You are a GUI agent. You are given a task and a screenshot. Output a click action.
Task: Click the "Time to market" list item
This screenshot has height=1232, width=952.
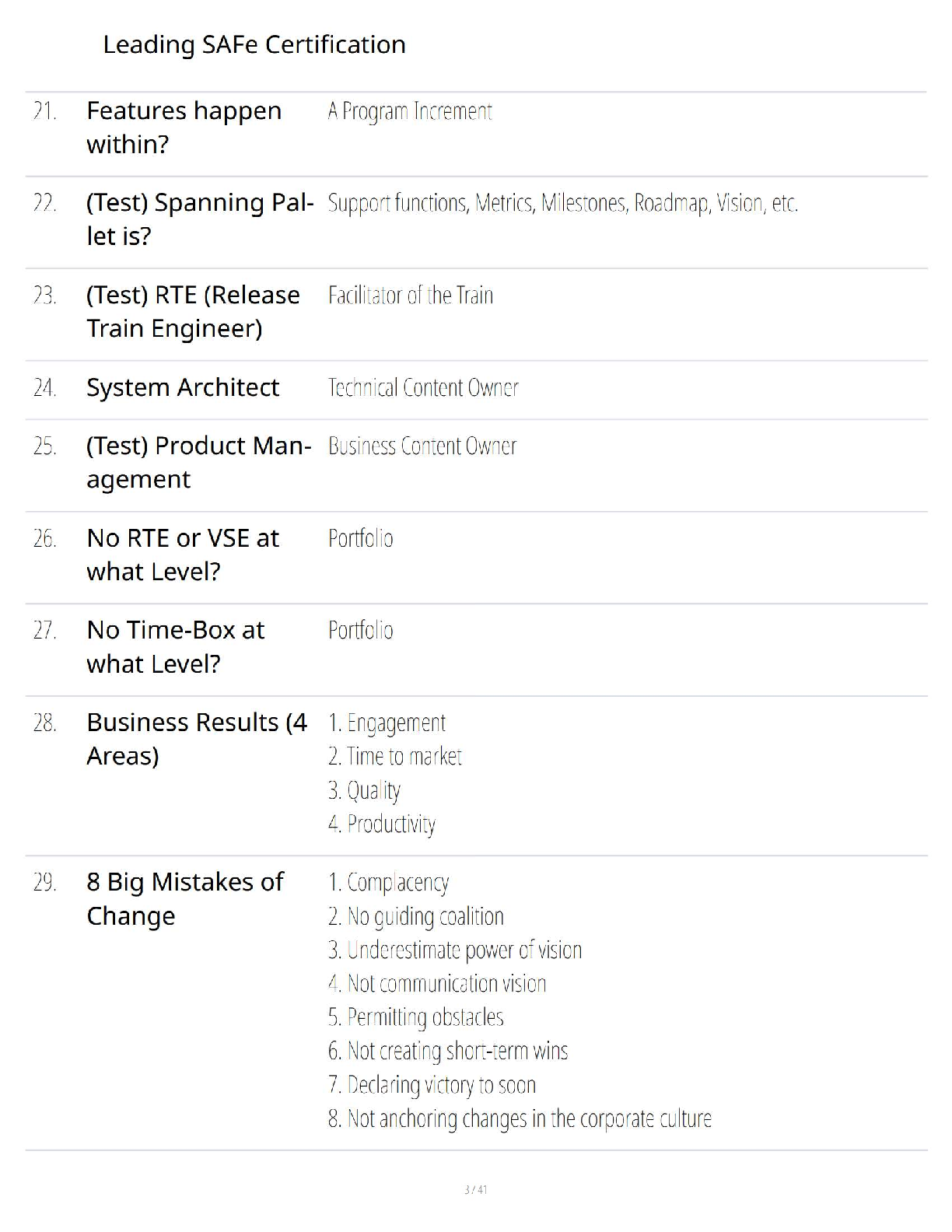[x=395, y=757]
